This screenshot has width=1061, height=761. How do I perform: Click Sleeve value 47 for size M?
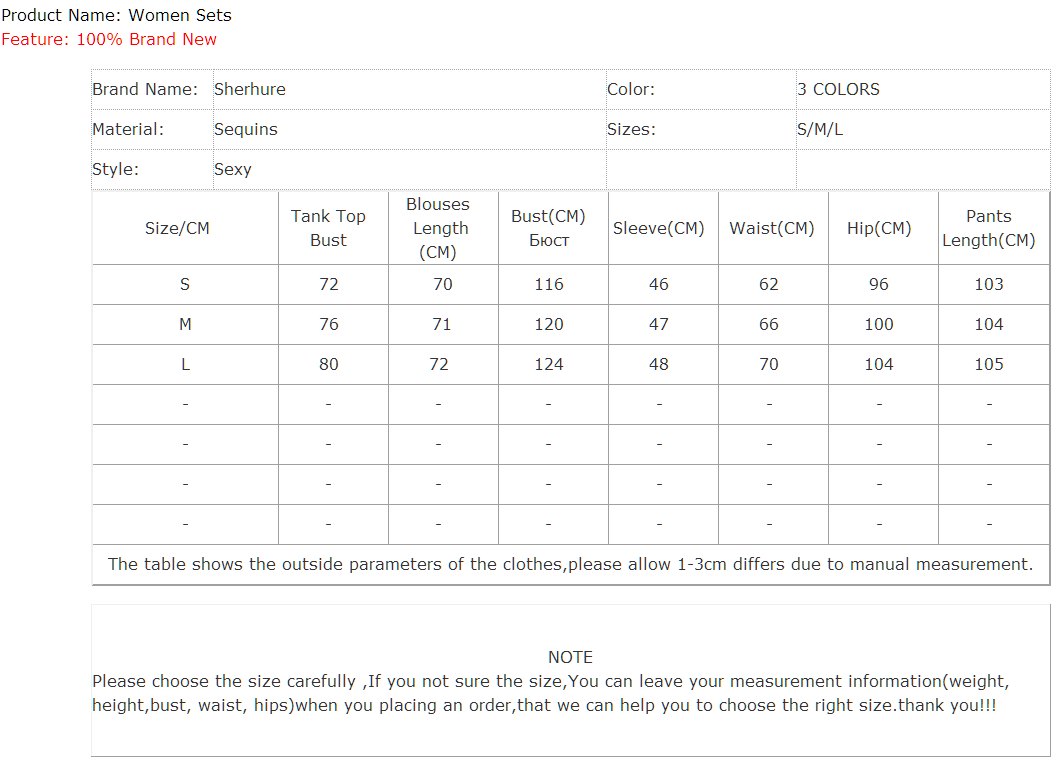[658, 325]
